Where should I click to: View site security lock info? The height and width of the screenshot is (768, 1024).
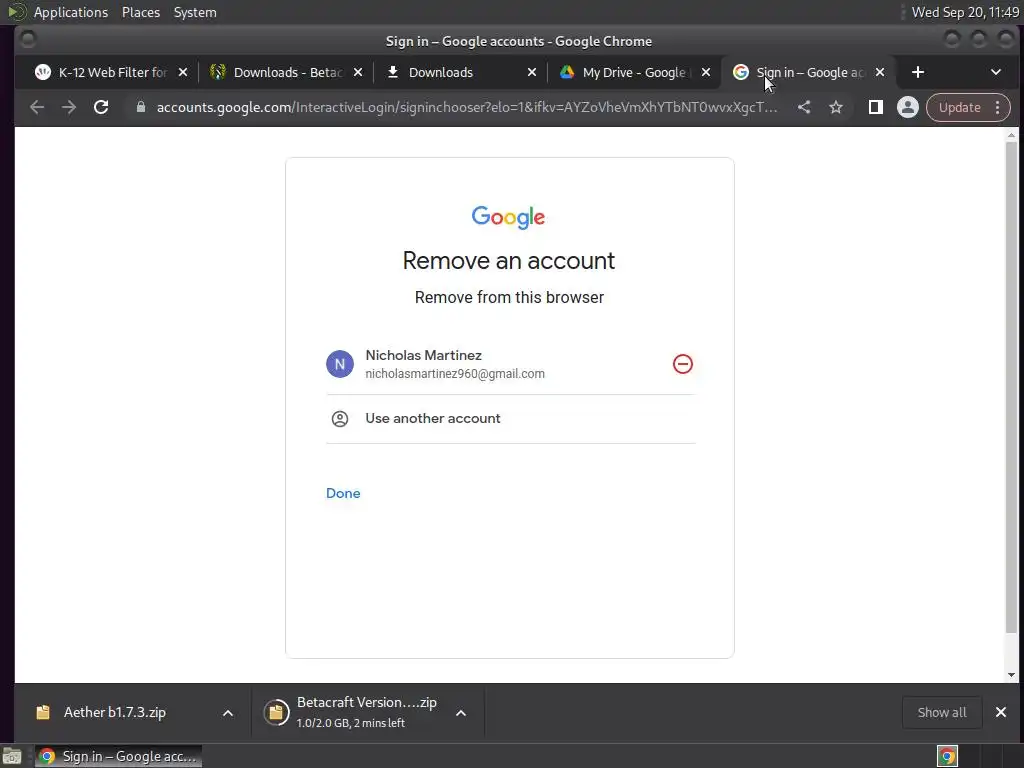pos(140,108)
